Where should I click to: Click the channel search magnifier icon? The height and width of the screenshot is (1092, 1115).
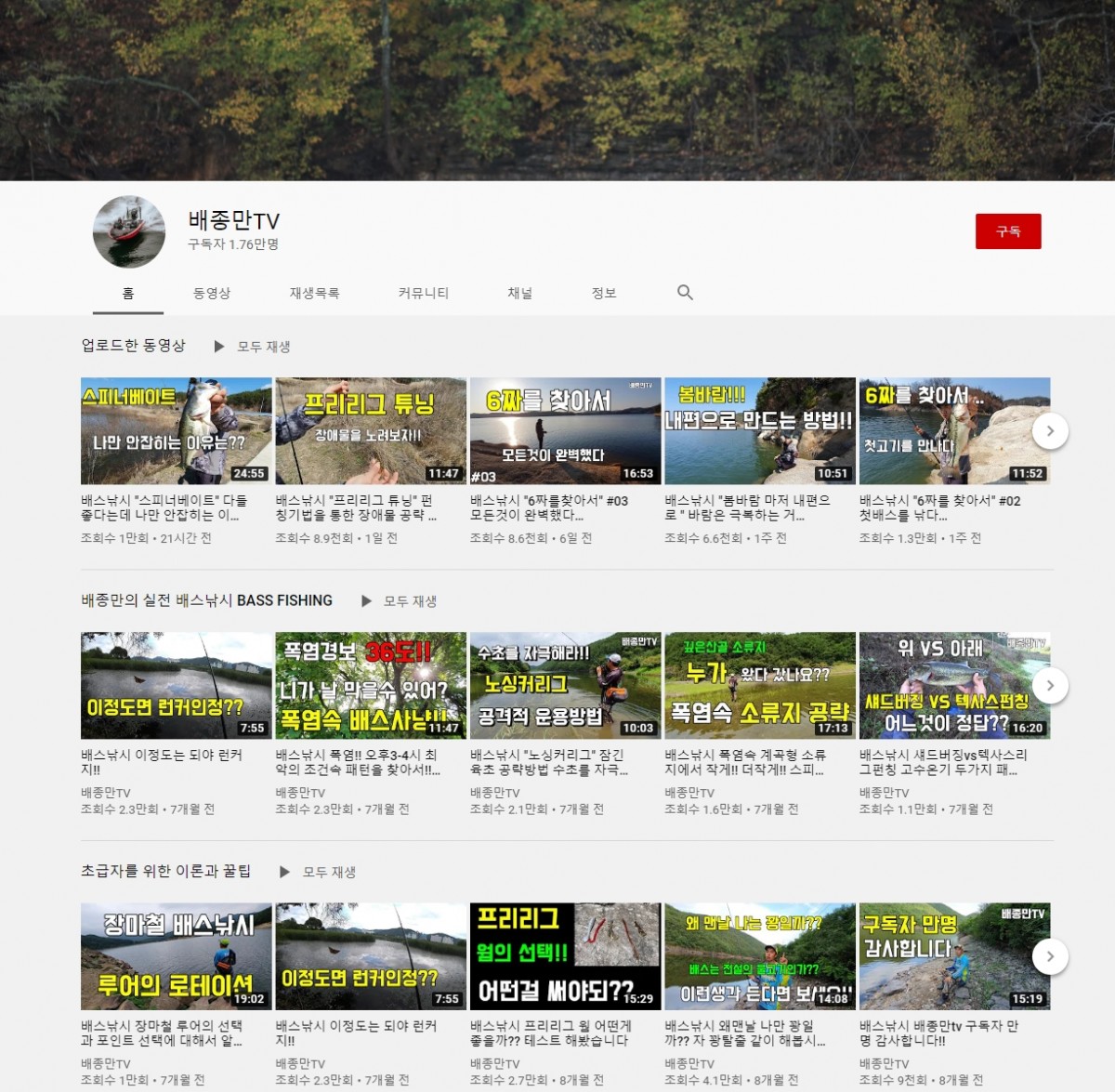685,293
